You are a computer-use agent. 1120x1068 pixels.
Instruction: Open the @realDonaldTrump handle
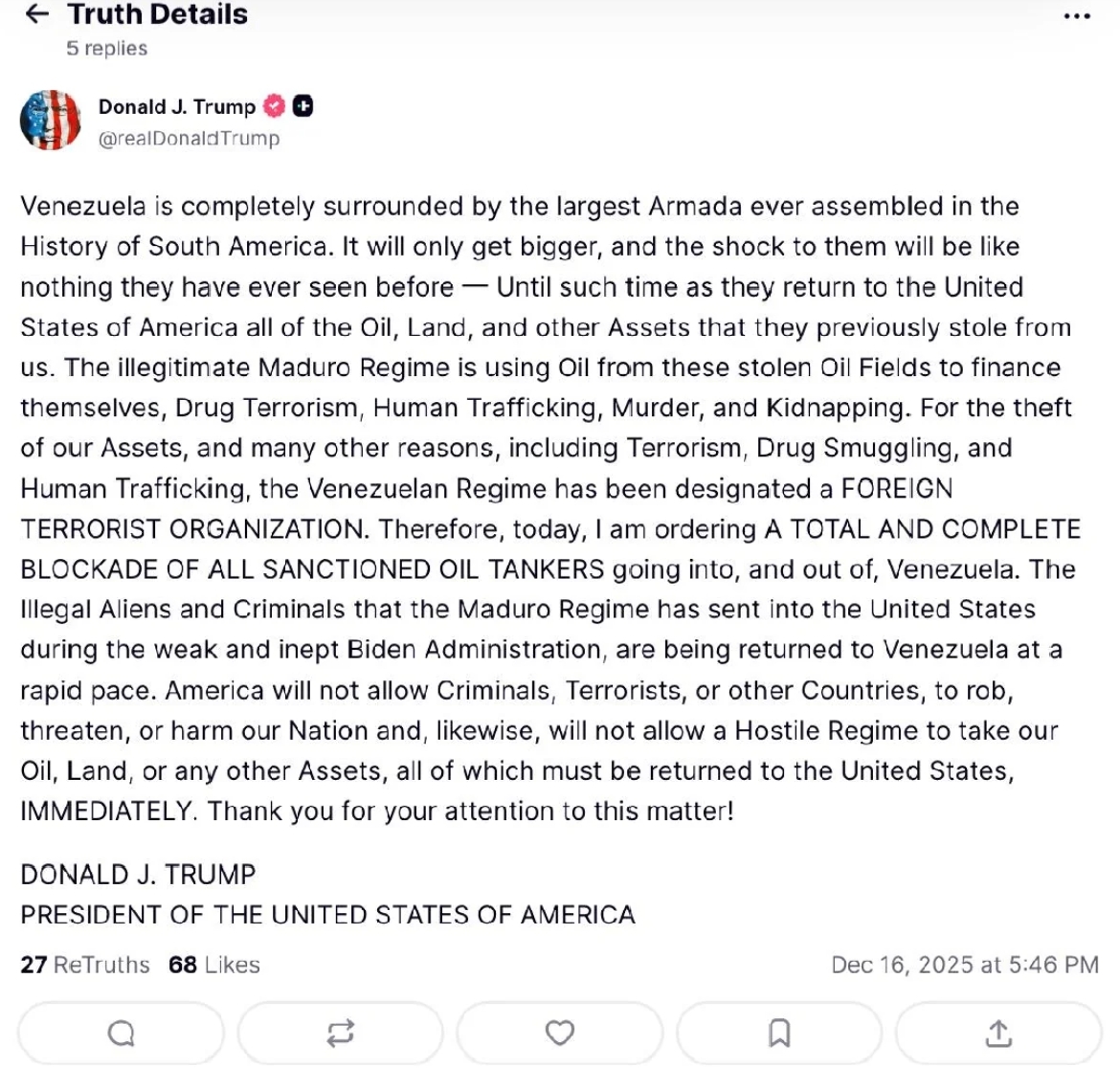[x=189, y=138]
